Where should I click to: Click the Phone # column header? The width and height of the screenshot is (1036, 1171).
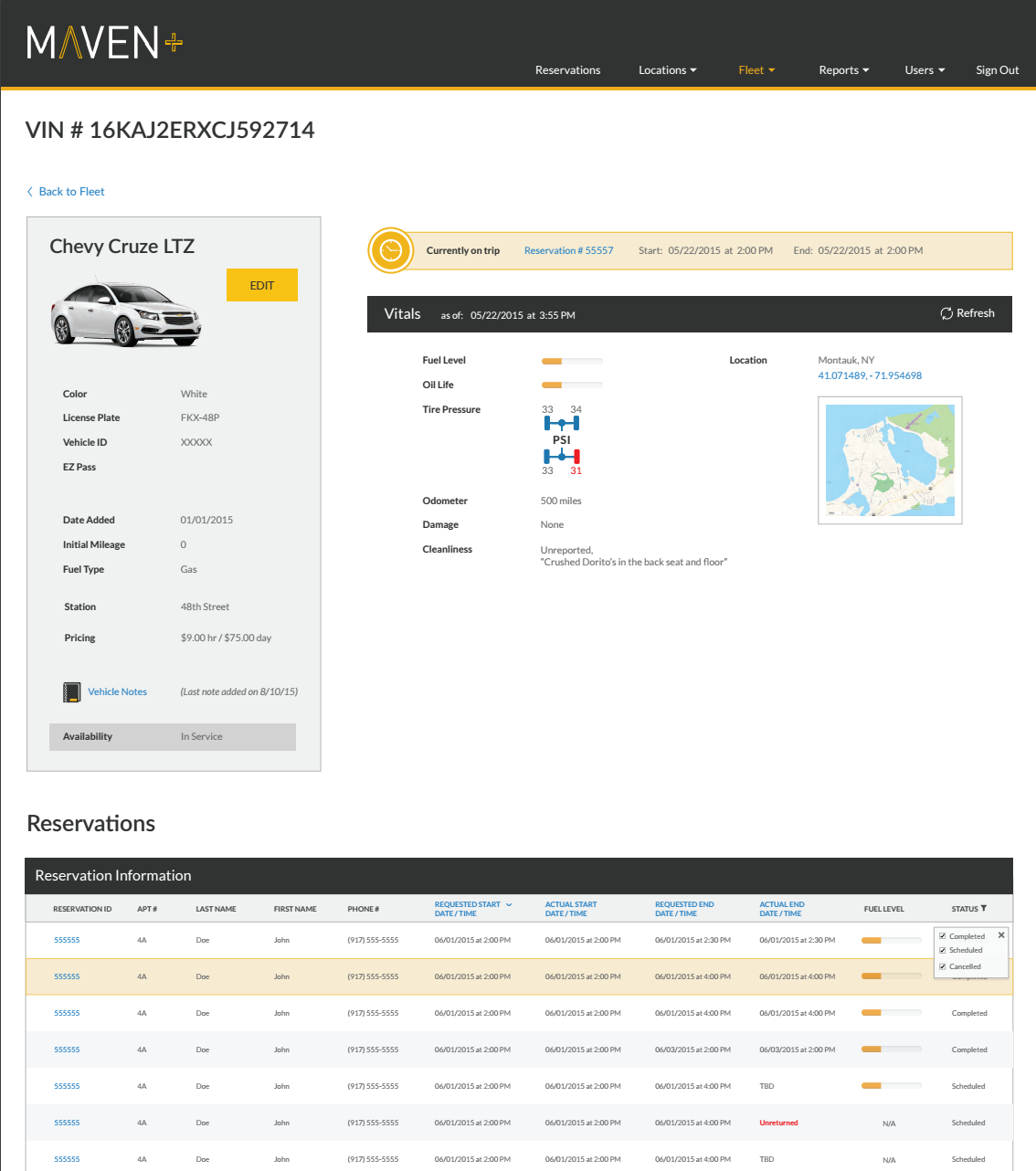[363, 909]
